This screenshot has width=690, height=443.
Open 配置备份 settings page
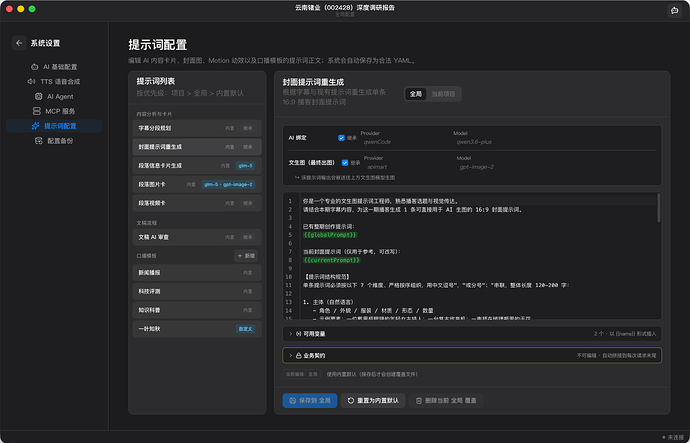pos(54,141)
